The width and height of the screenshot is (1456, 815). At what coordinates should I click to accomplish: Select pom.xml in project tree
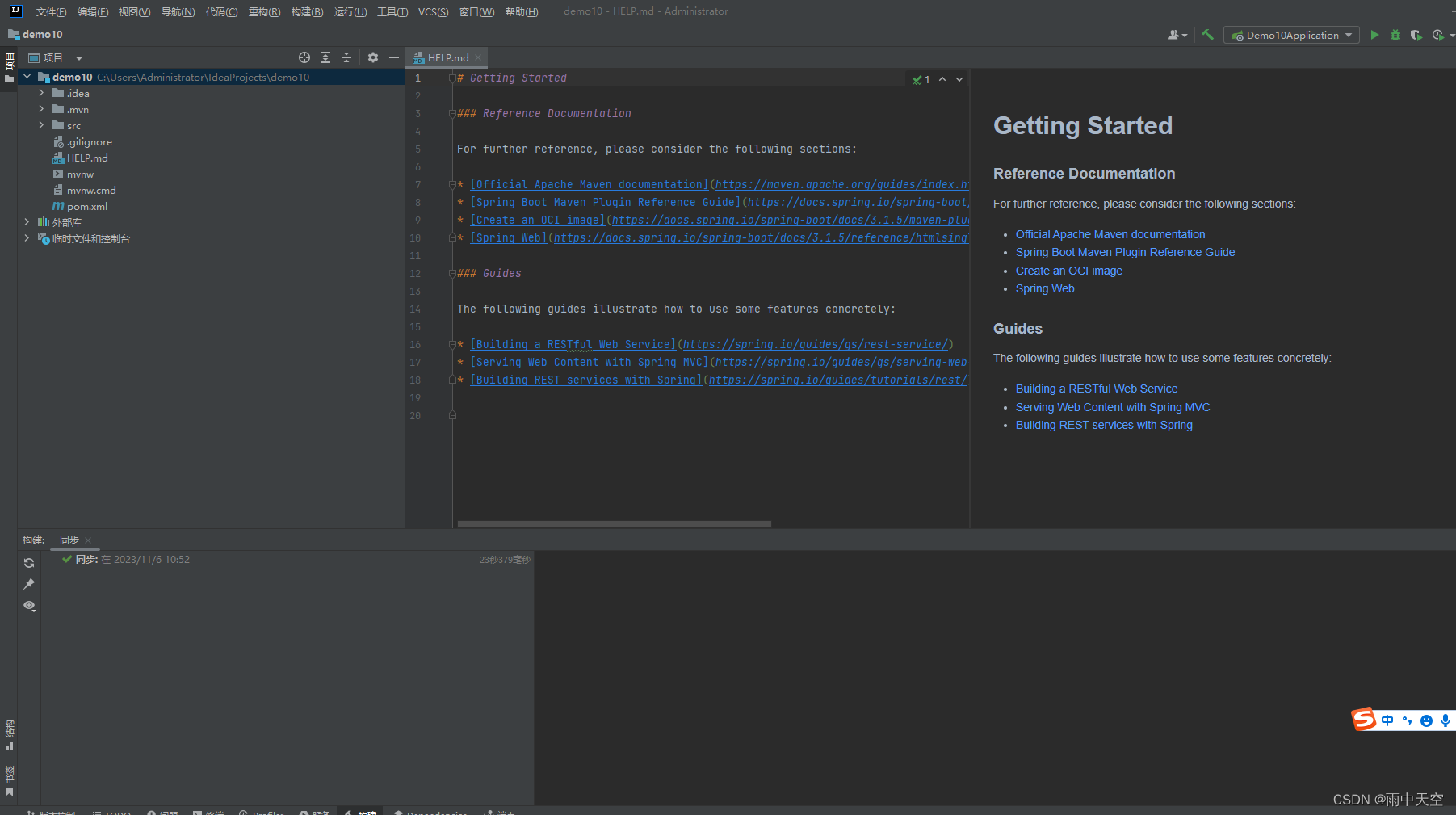tap(87, 206)
